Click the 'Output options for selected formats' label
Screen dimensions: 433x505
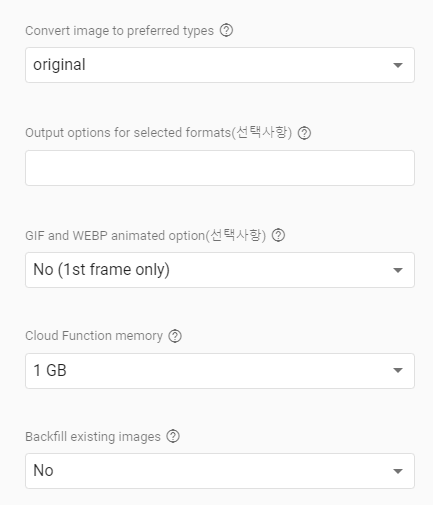point(128,133)
